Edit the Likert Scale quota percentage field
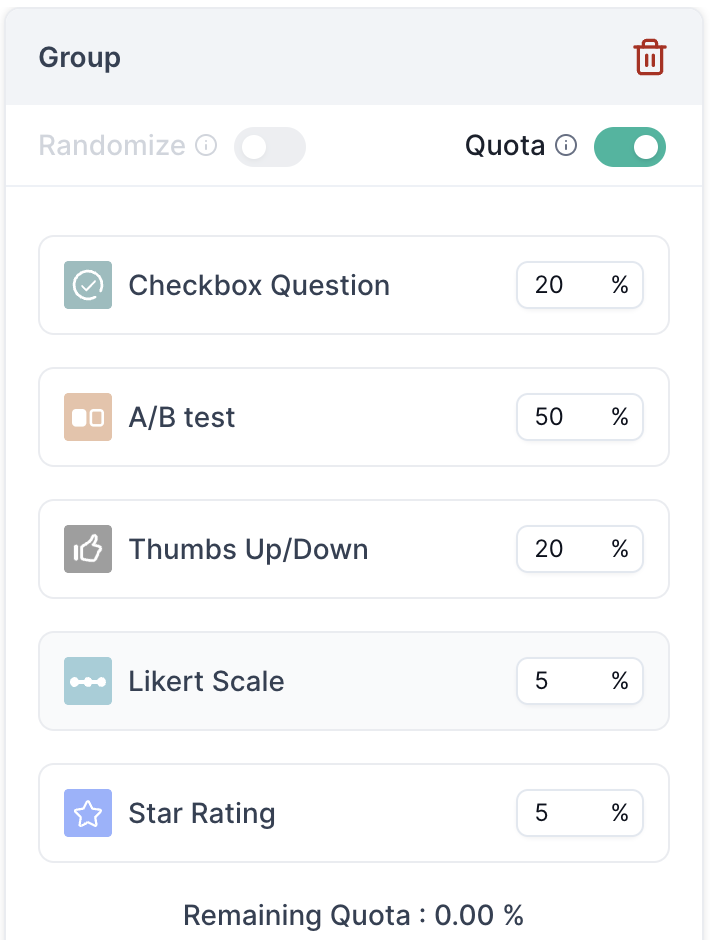 580,681
